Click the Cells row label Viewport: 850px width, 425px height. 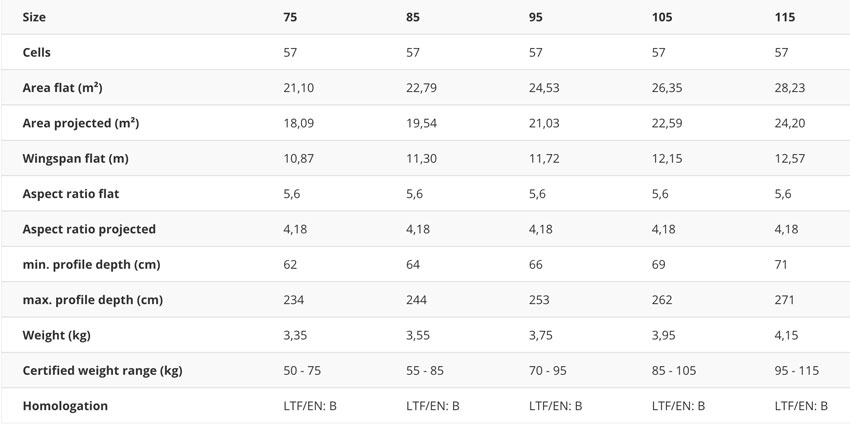[37, 53]
